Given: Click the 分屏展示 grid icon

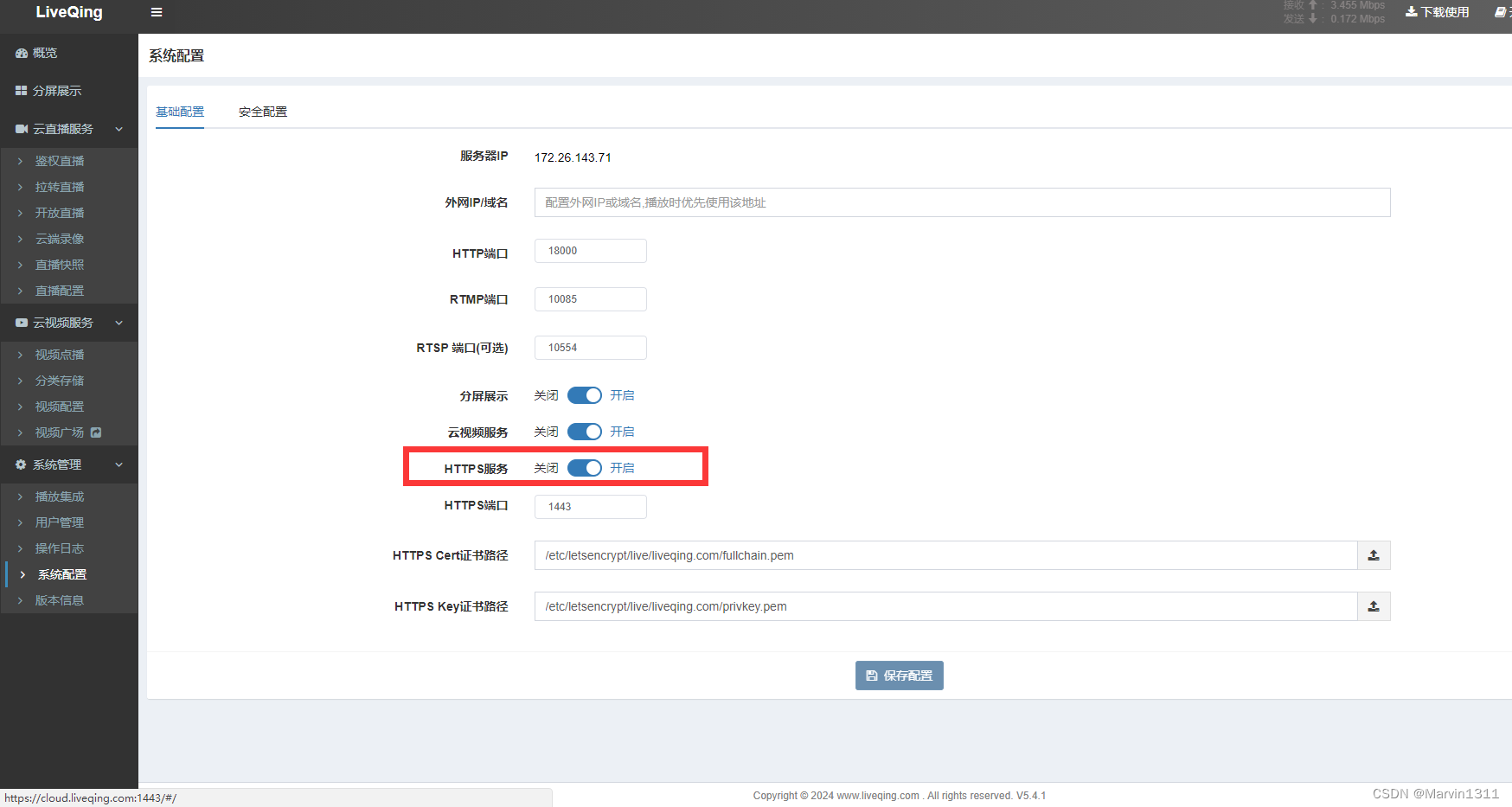Looking at the screenshot, I should click(22, 91).
